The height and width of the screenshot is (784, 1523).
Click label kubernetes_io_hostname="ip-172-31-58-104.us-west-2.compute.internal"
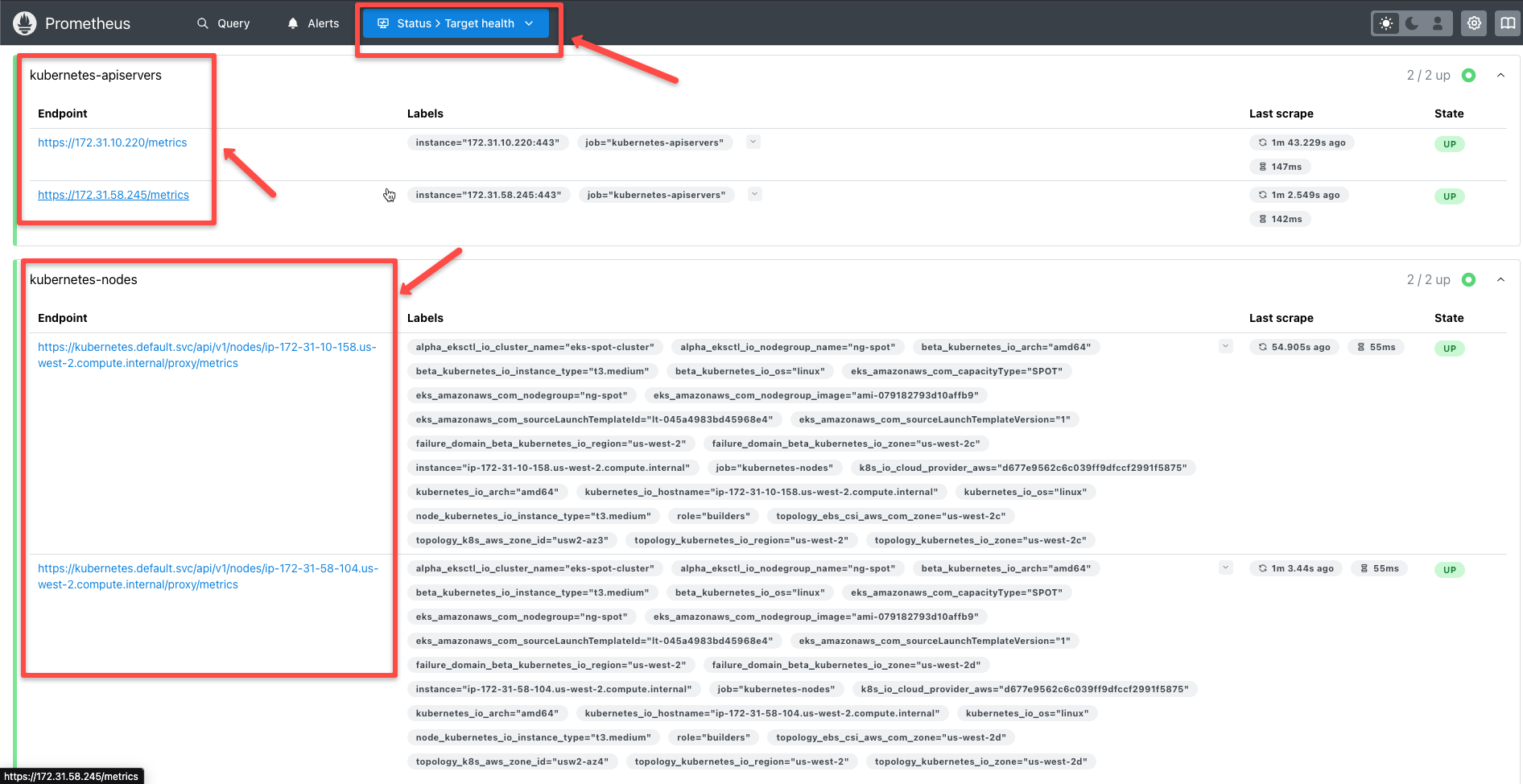click(762, 713)
